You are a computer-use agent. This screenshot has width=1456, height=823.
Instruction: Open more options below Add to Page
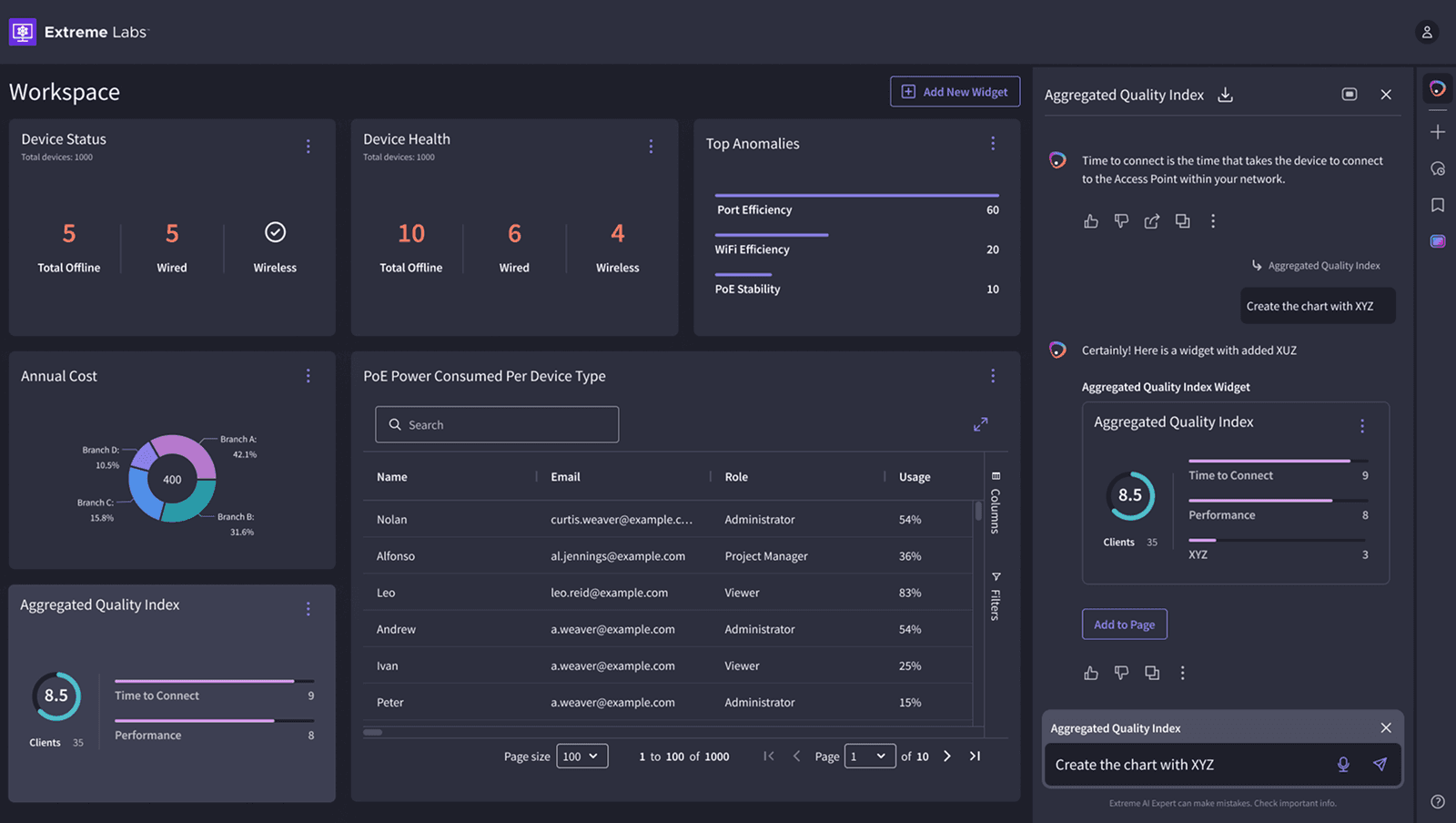(1183, 673)
